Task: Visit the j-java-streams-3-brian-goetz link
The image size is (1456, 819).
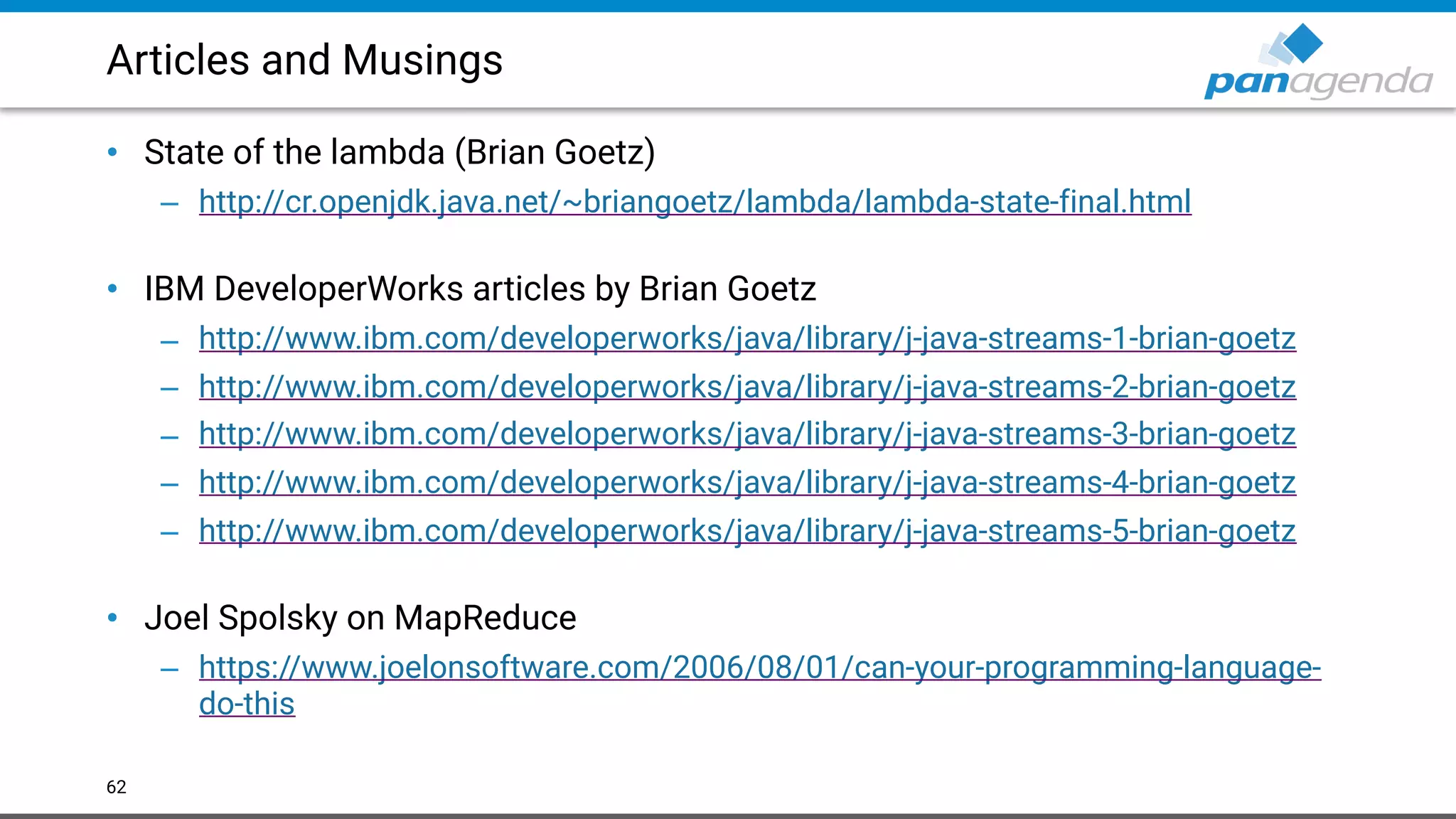Action: click(x=746, y=434)
